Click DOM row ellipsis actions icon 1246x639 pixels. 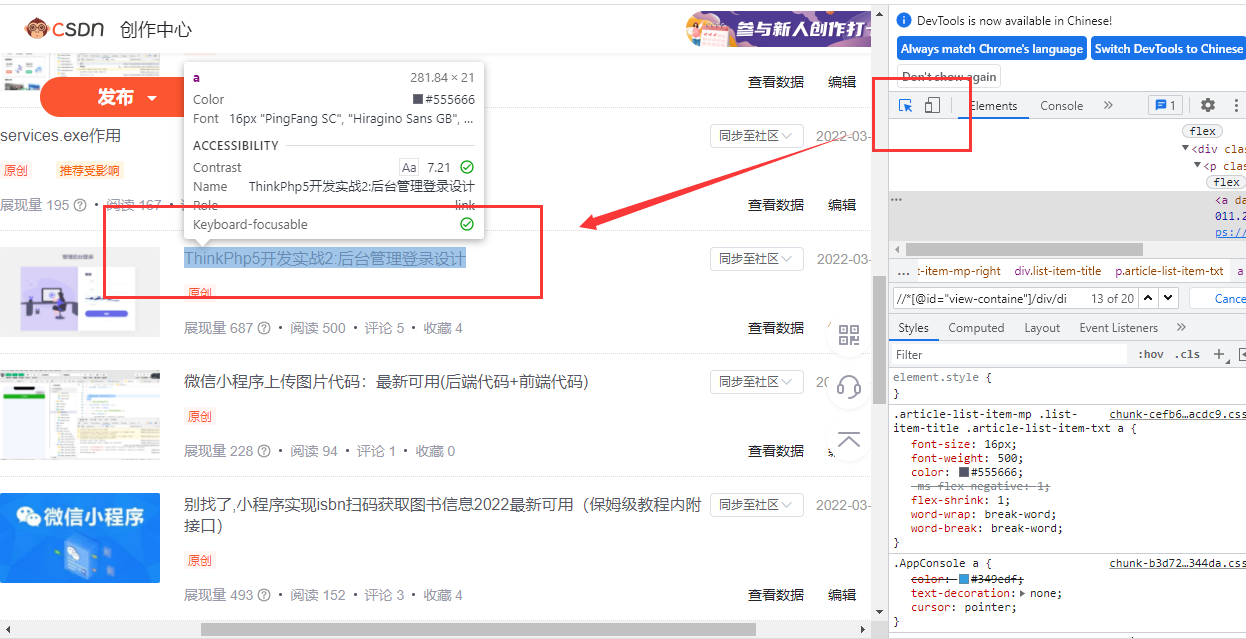click(x=897, y=199)
